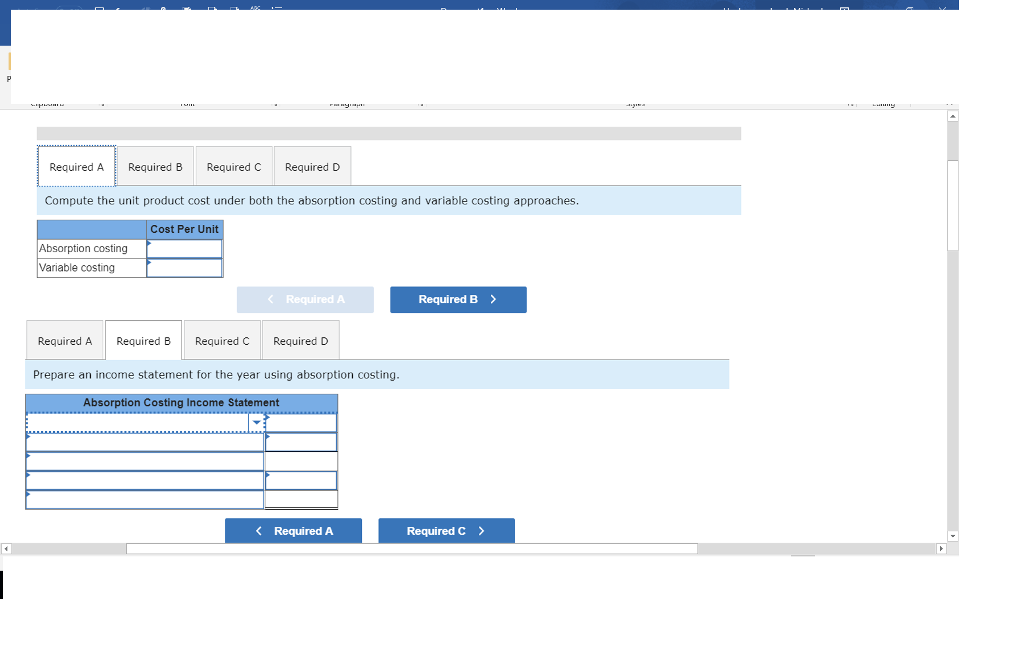Click the vertical scrollbar thumb
Image resolution: width=1024 pixels, height=662 pixels.
(x=953, y=205)
